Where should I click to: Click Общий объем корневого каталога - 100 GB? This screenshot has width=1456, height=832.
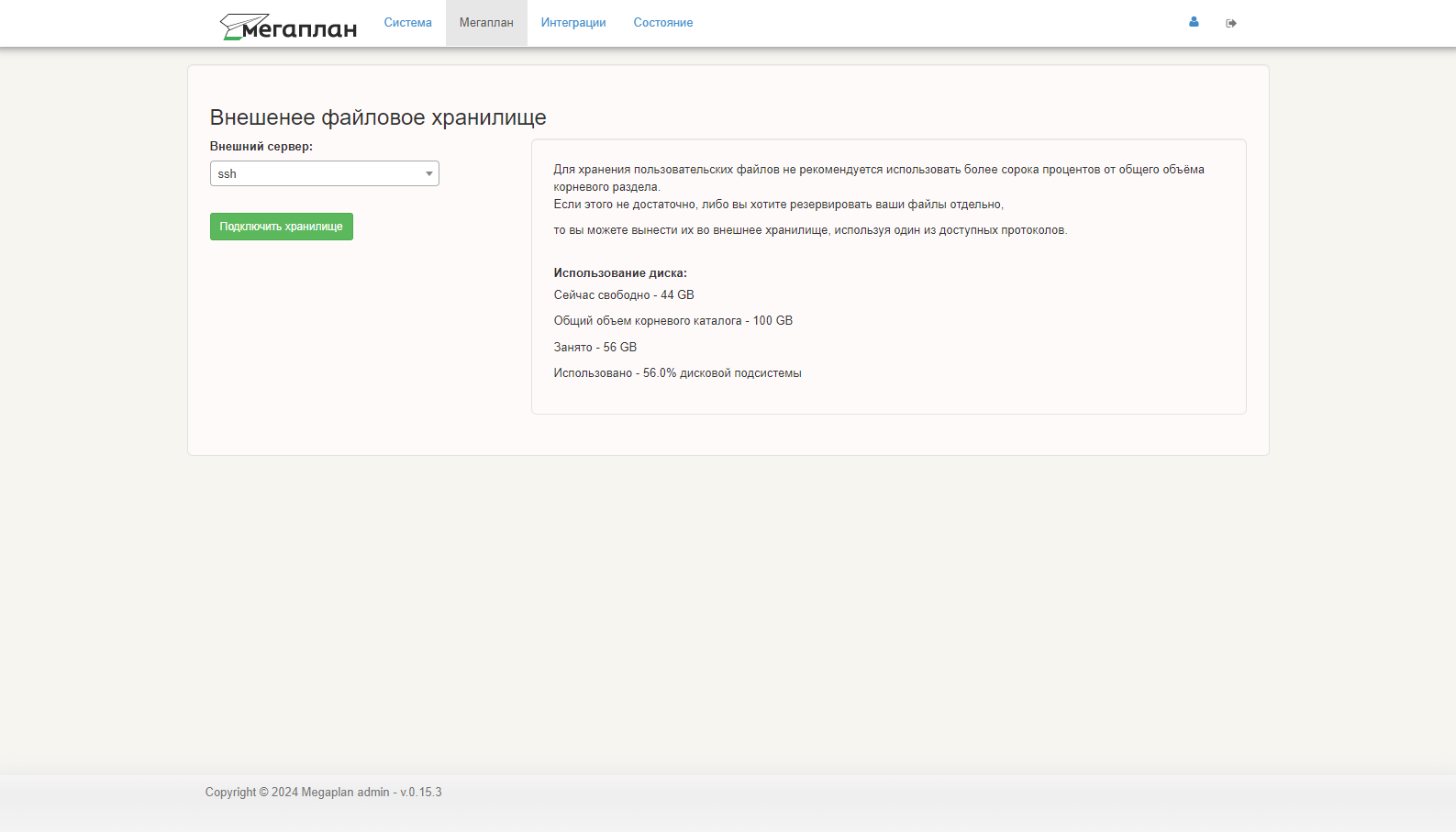point(673,321)
